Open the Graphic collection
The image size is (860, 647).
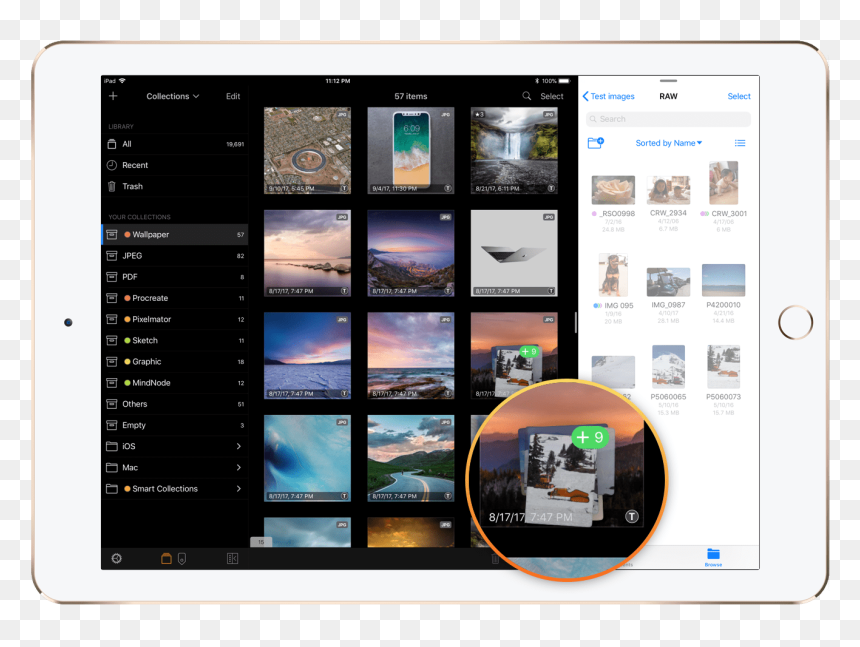[175, 362]
